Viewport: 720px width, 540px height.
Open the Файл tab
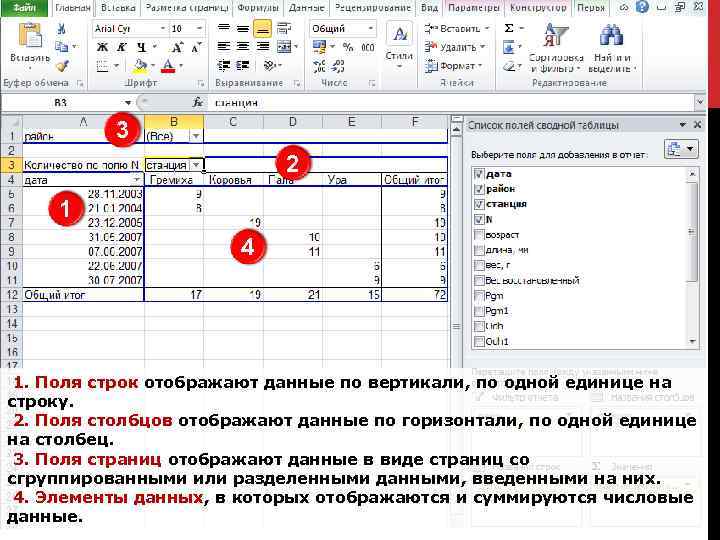coord(25,8)
